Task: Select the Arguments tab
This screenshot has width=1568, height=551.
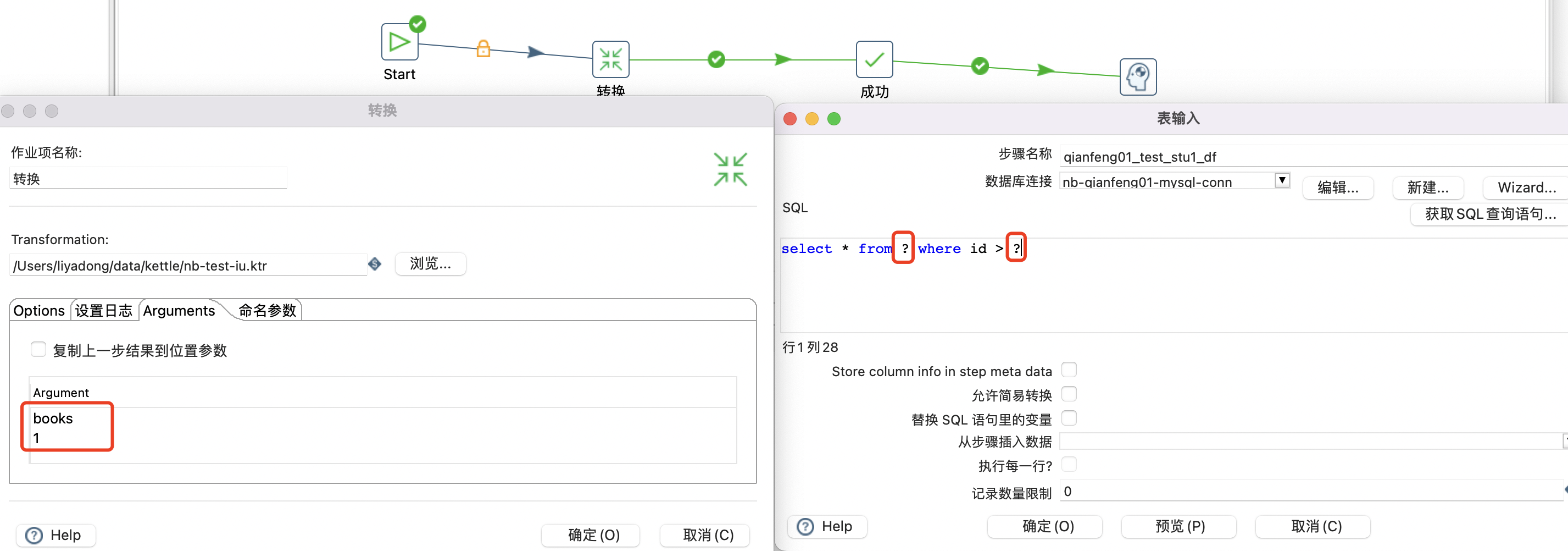Action: tap(179, 310)
